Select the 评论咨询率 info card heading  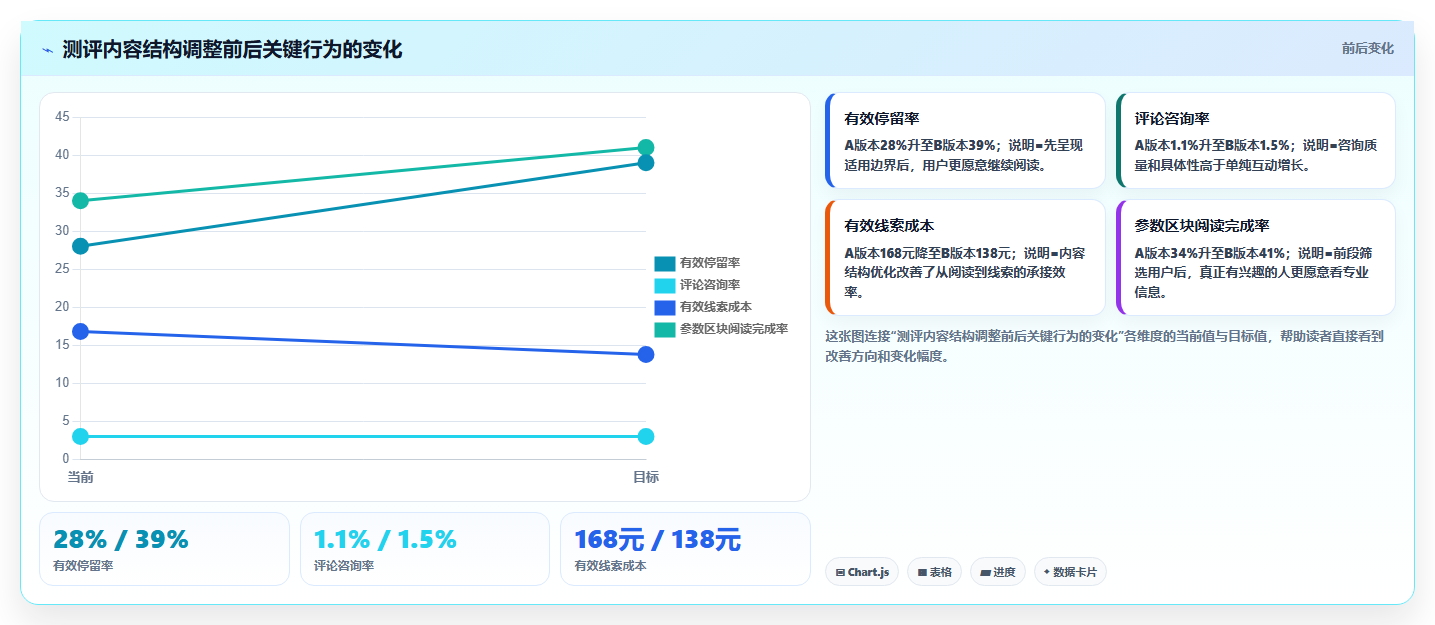point(1172,119)
